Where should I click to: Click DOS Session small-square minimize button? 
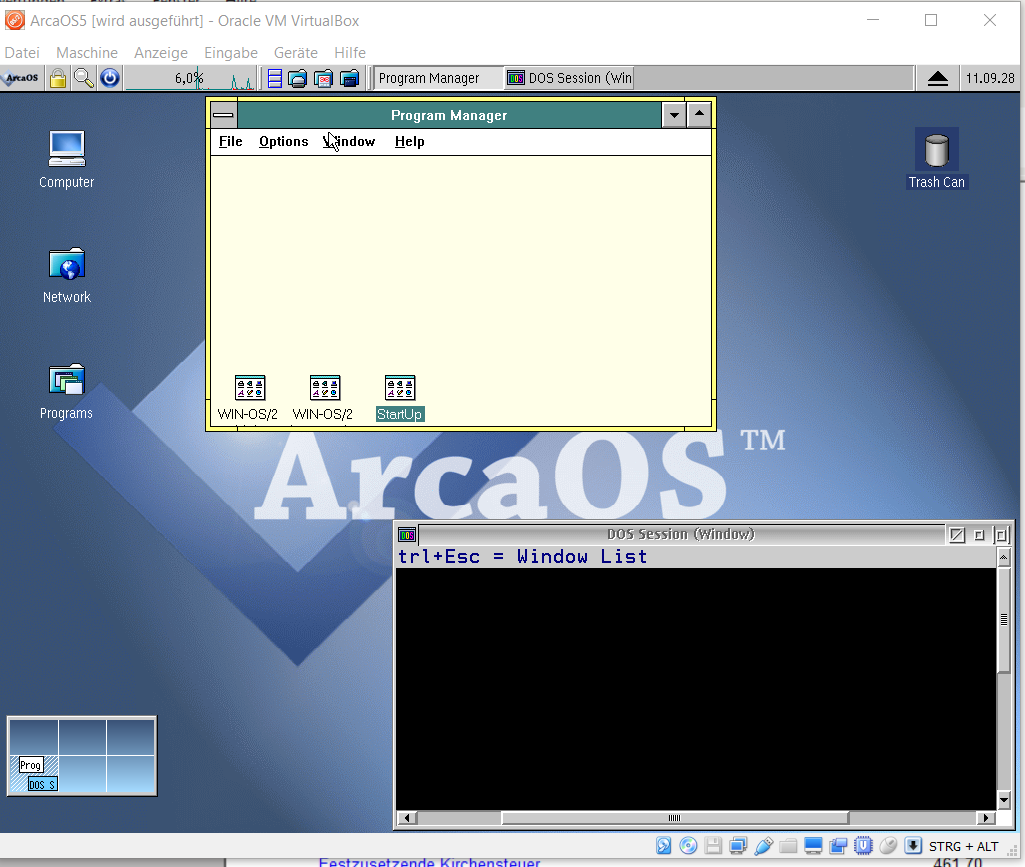[979, 535]
